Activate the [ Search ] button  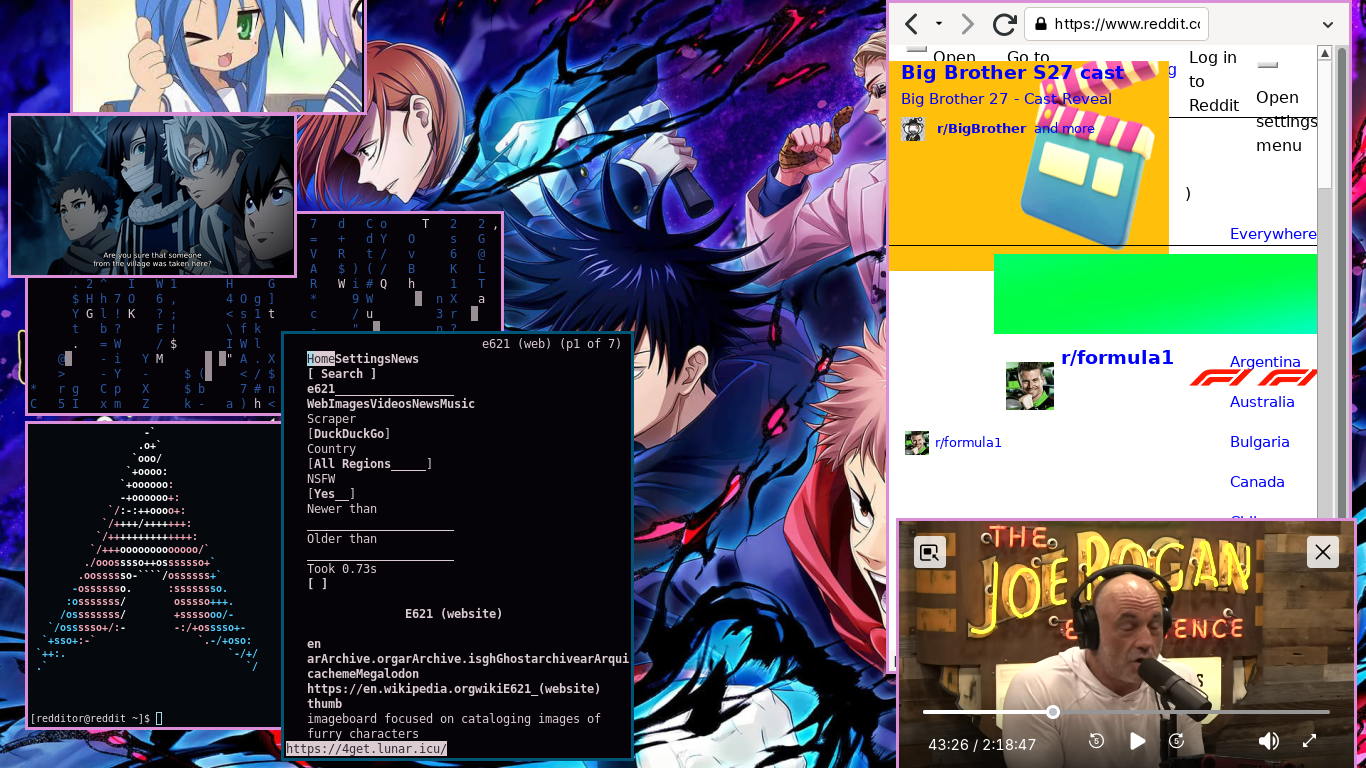[342, 374]
